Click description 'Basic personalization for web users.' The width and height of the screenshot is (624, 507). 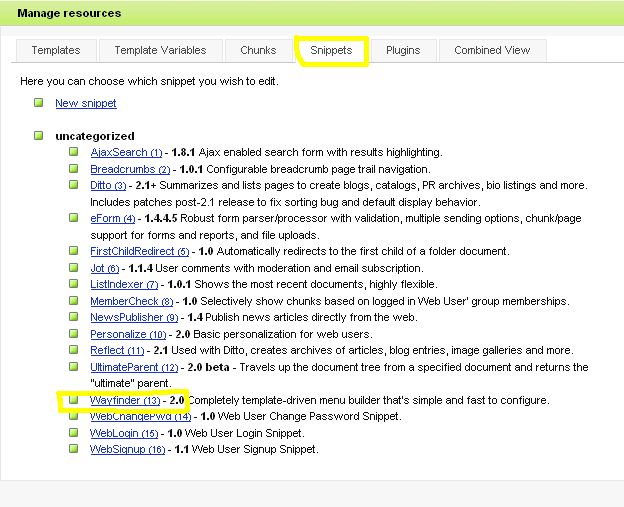(x=283, y=334)
